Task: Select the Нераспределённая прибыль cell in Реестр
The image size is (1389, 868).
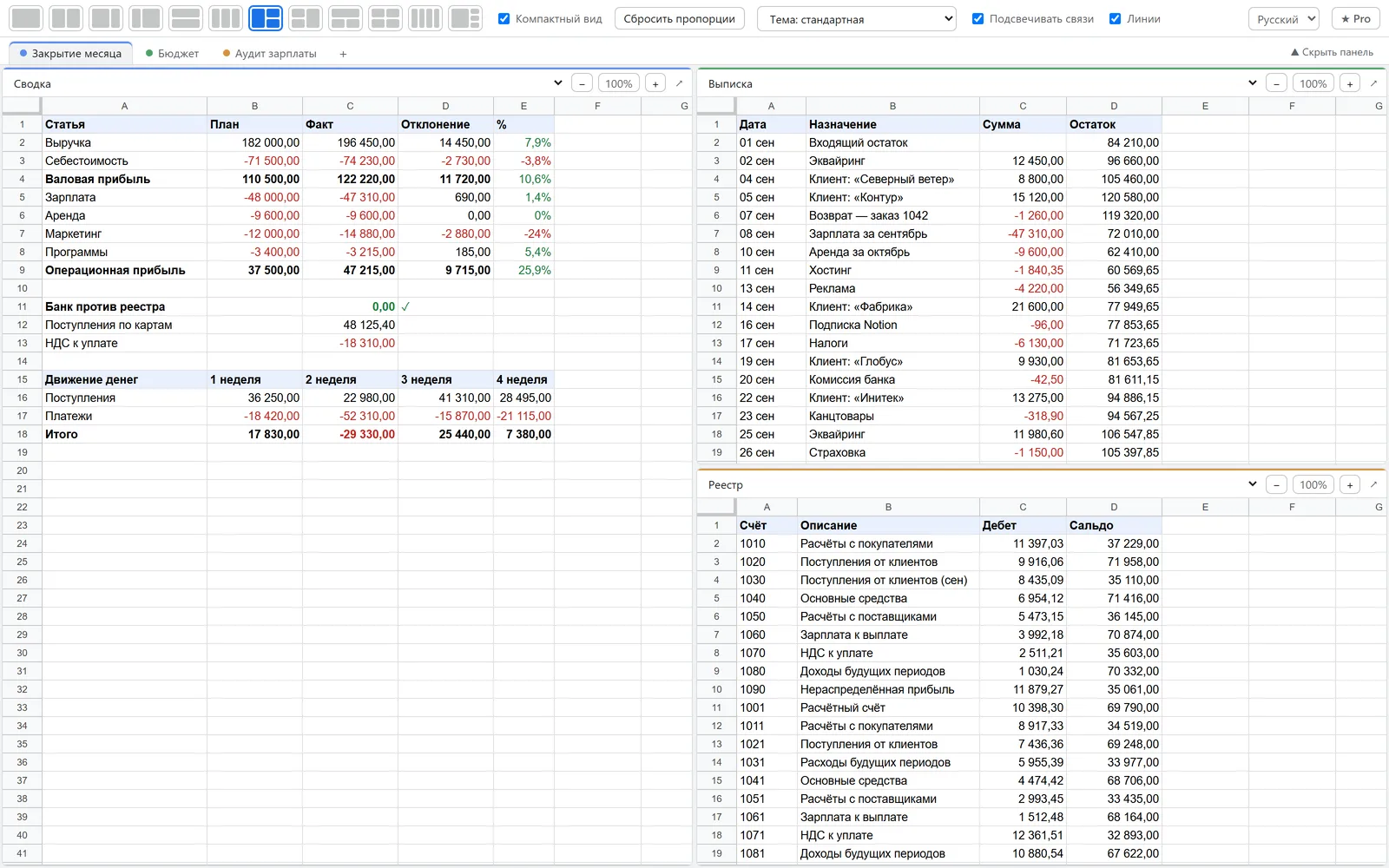Action: click(x=888, y=689)
